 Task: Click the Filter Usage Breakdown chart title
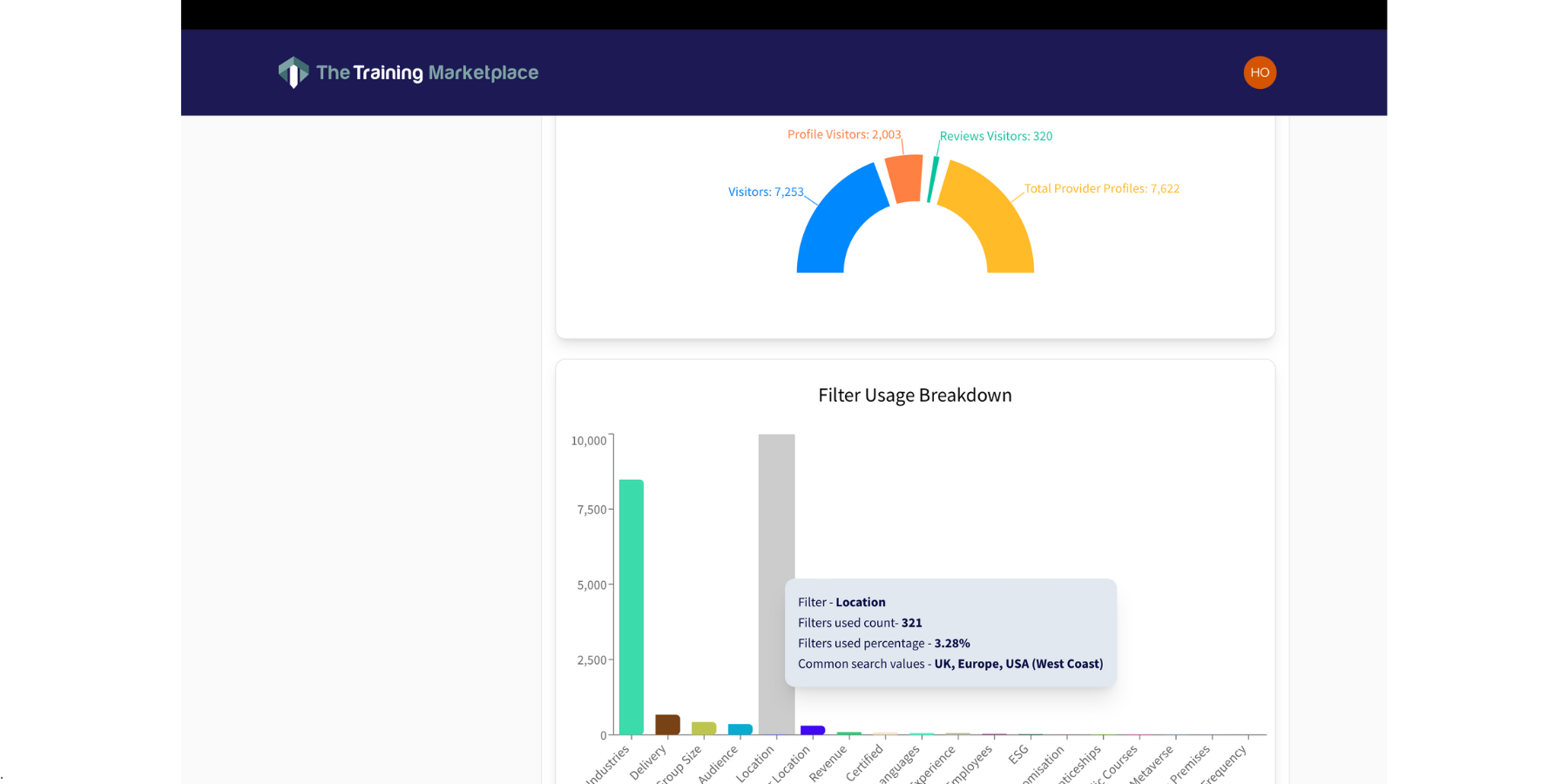click(x=915, y=395)
